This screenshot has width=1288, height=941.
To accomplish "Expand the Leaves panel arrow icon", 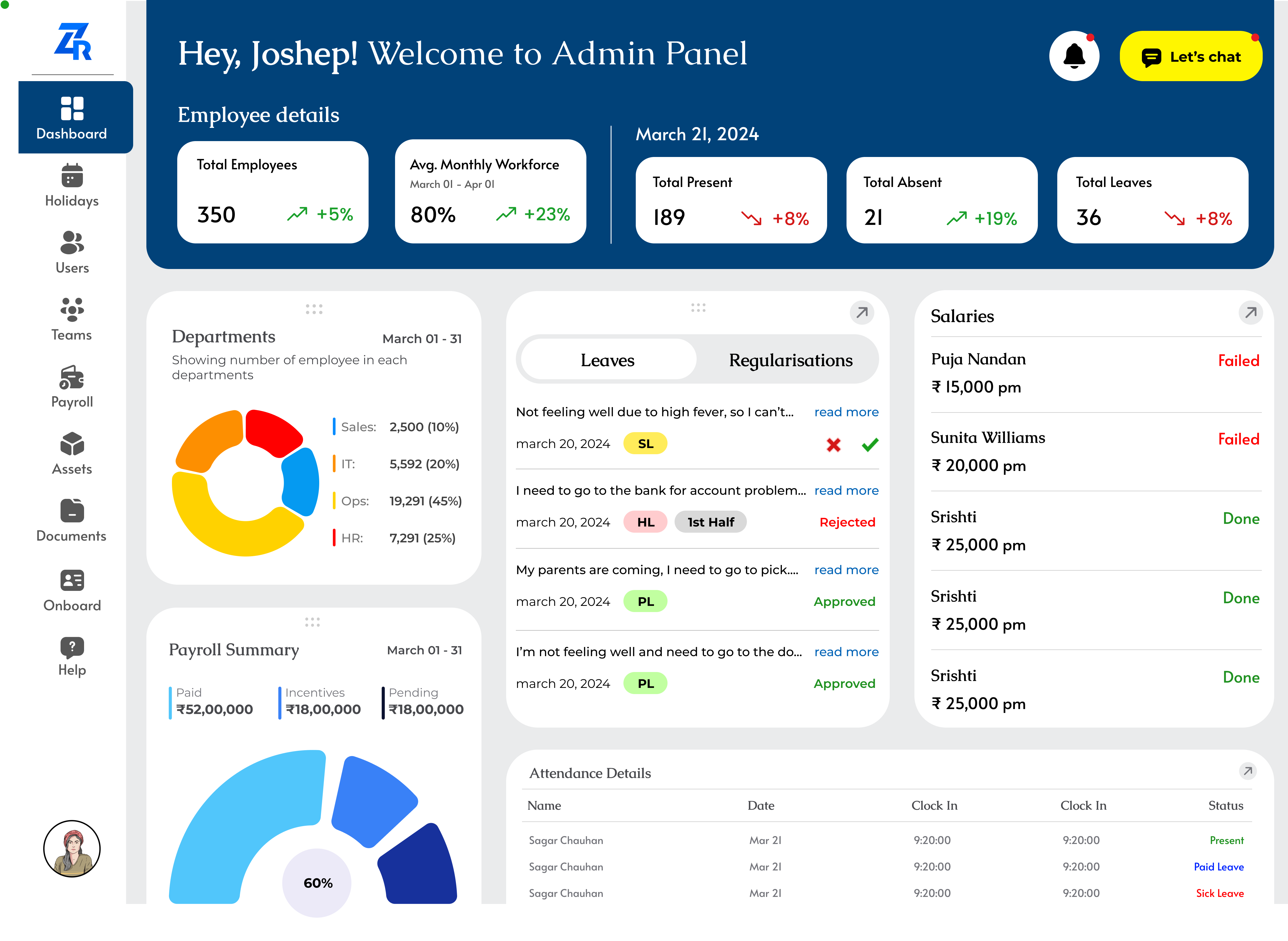I will click(x=862, y=313).
